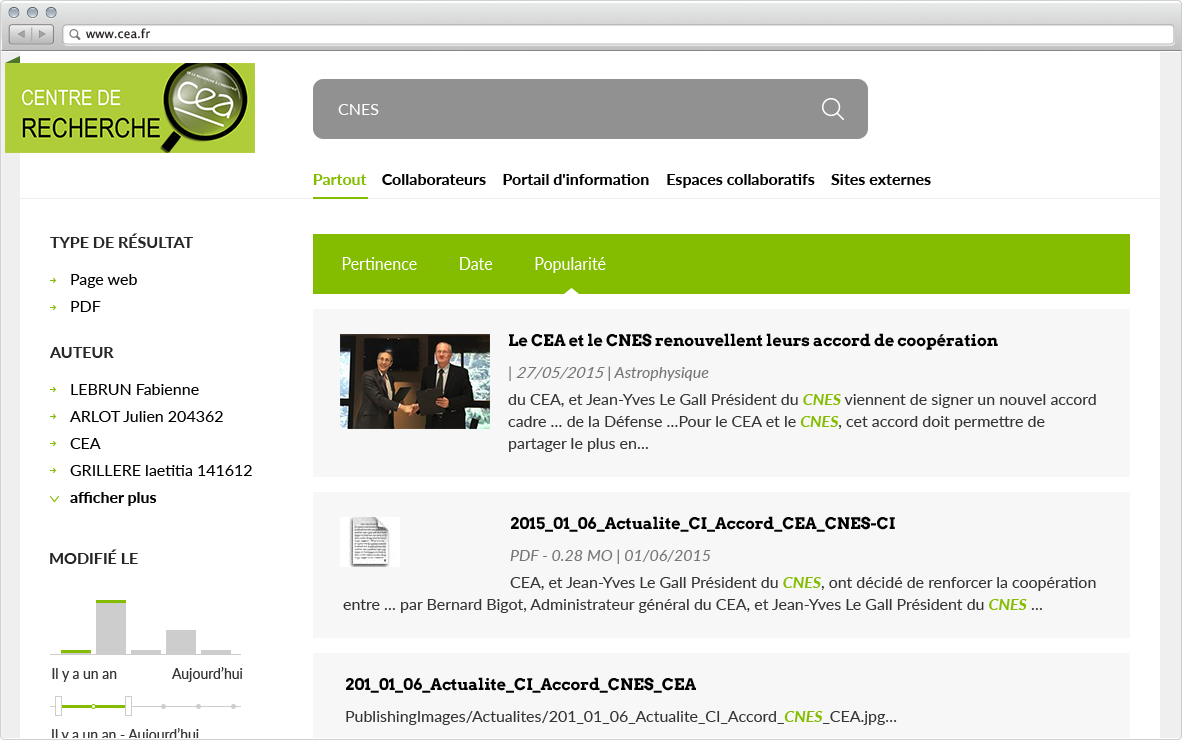
Task: Click 'PDF - 0.28 MO | 01/06/2015' text
Action: click(610, 556)
